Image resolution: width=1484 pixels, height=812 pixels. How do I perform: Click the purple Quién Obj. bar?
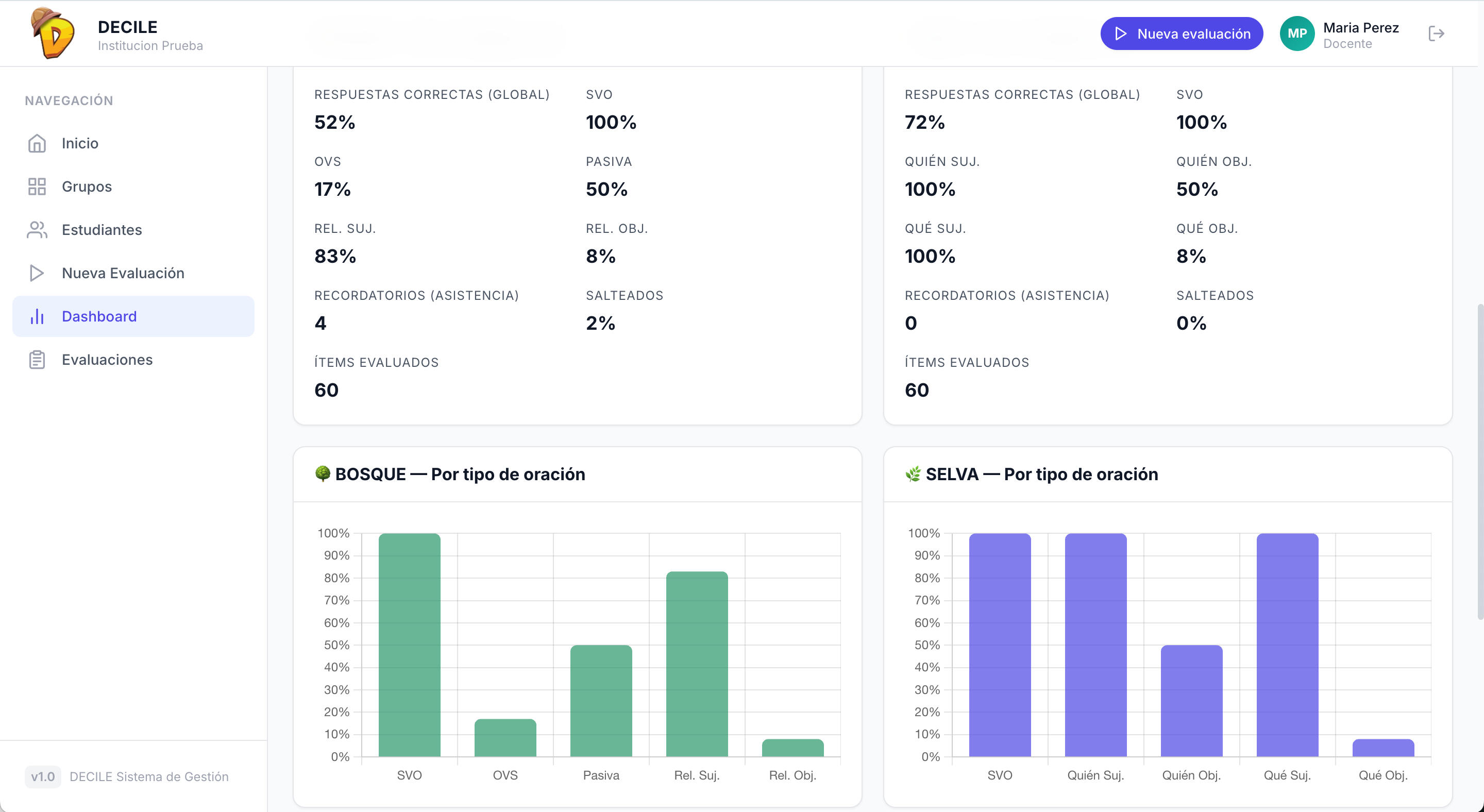click(x=1191, y=701)
